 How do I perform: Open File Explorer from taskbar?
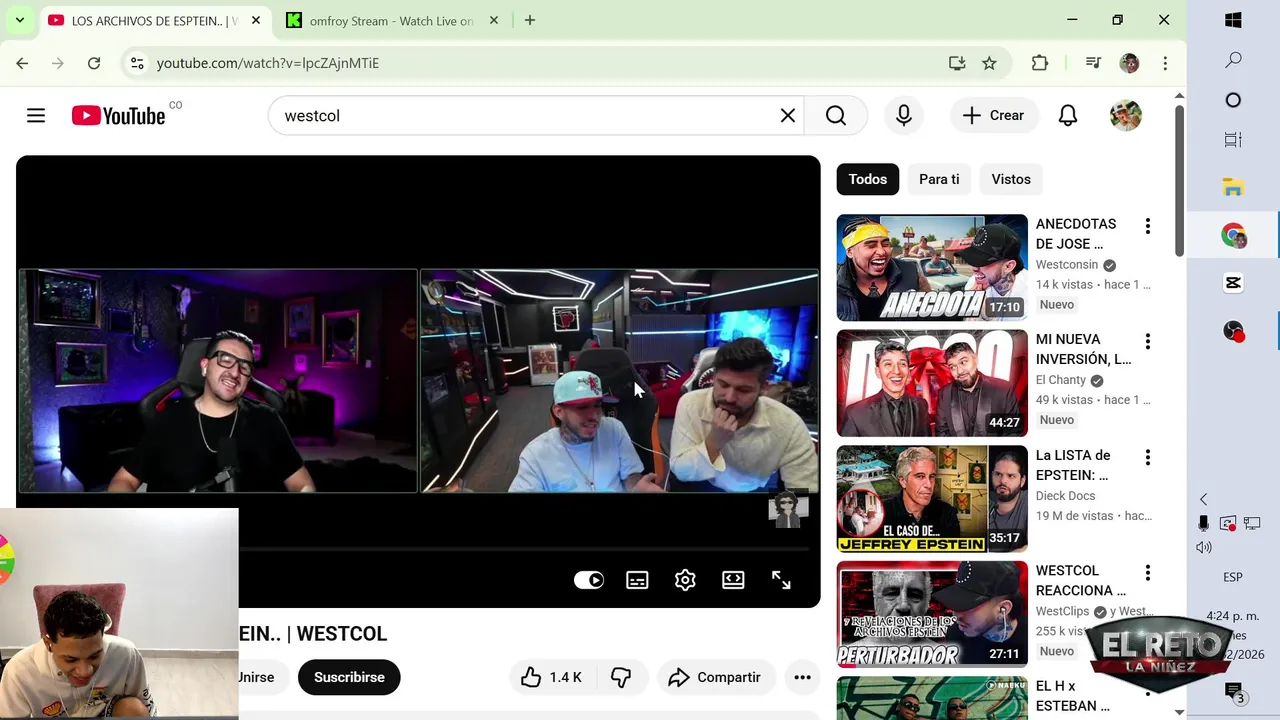click(x=1233, y=187)
